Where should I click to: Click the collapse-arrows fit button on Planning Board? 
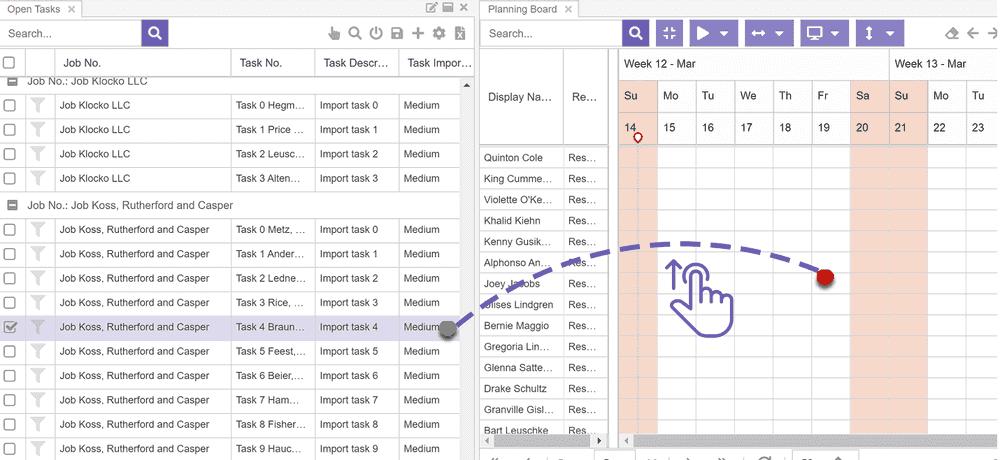tap(669, 33)
